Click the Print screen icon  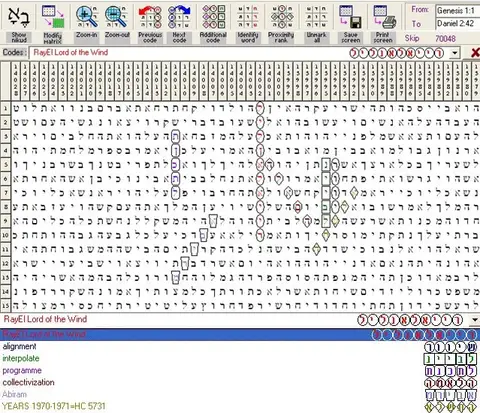(384, 17)
